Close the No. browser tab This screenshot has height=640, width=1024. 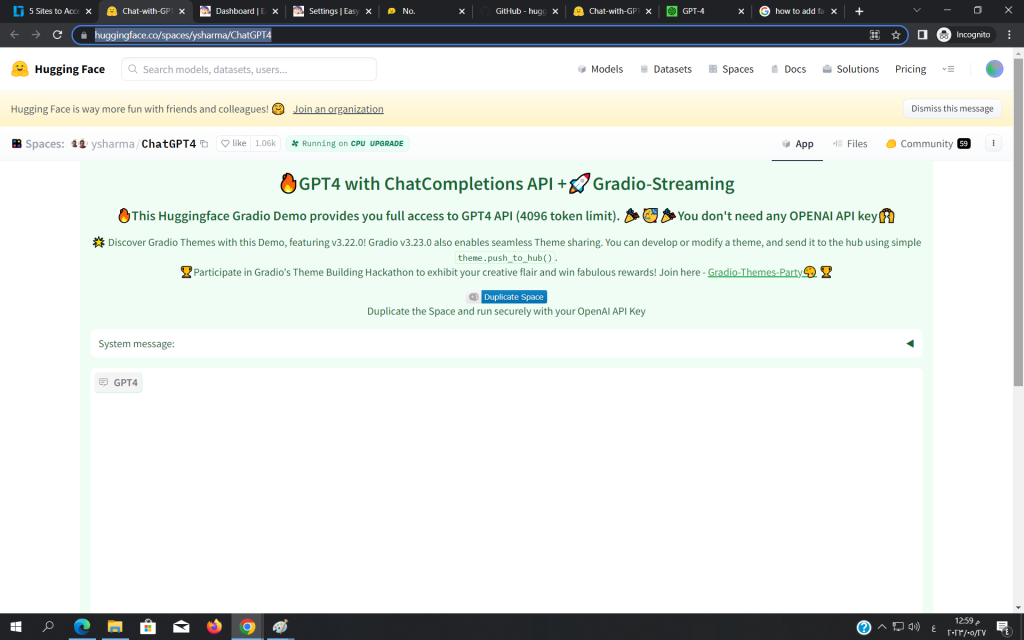click(462, 11)
